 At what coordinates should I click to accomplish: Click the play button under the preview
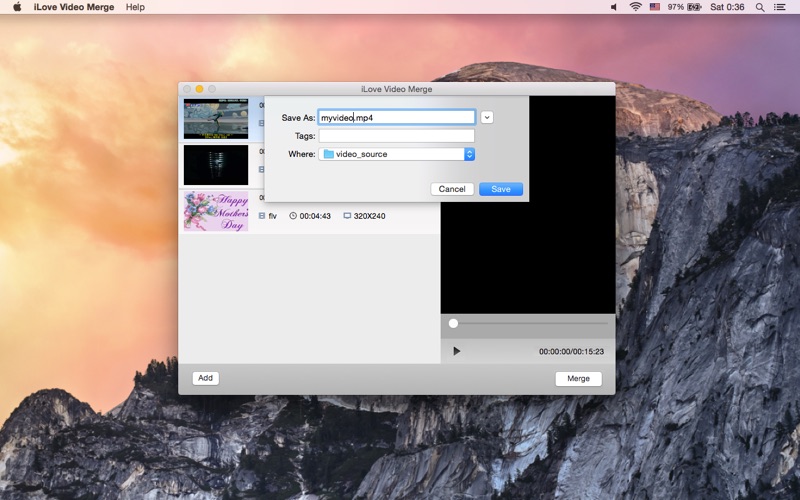pyautogui.click(x=457, y=351)
